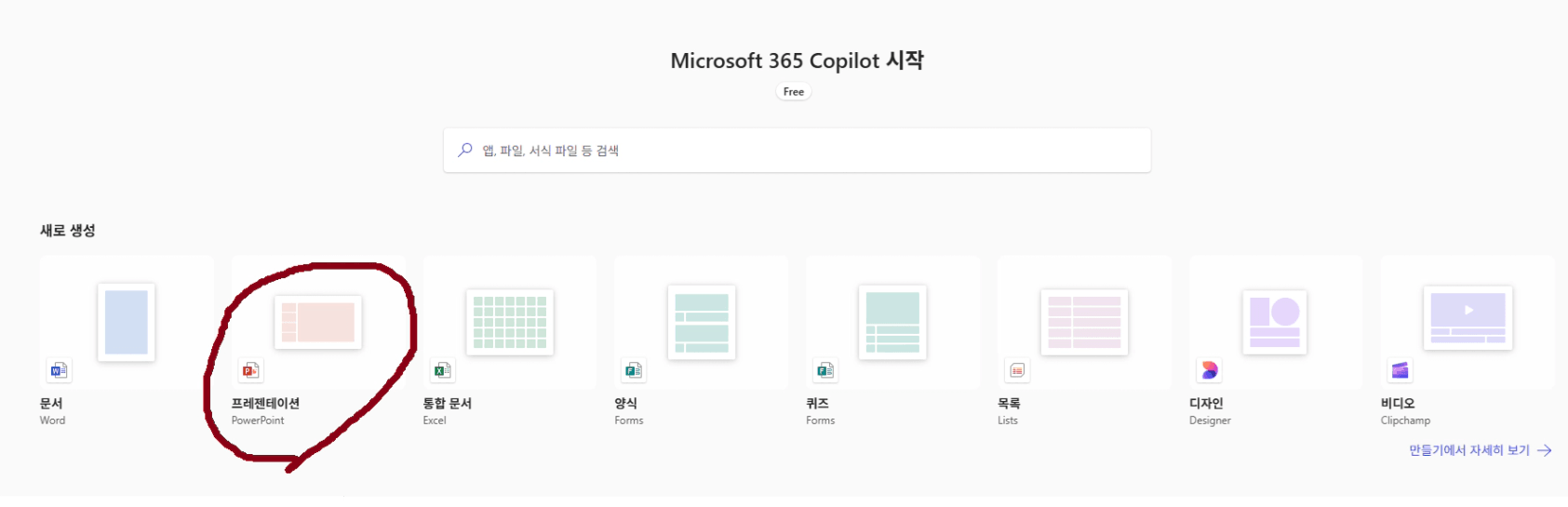Click the PowerPoint app icon

tap(250, 370)
